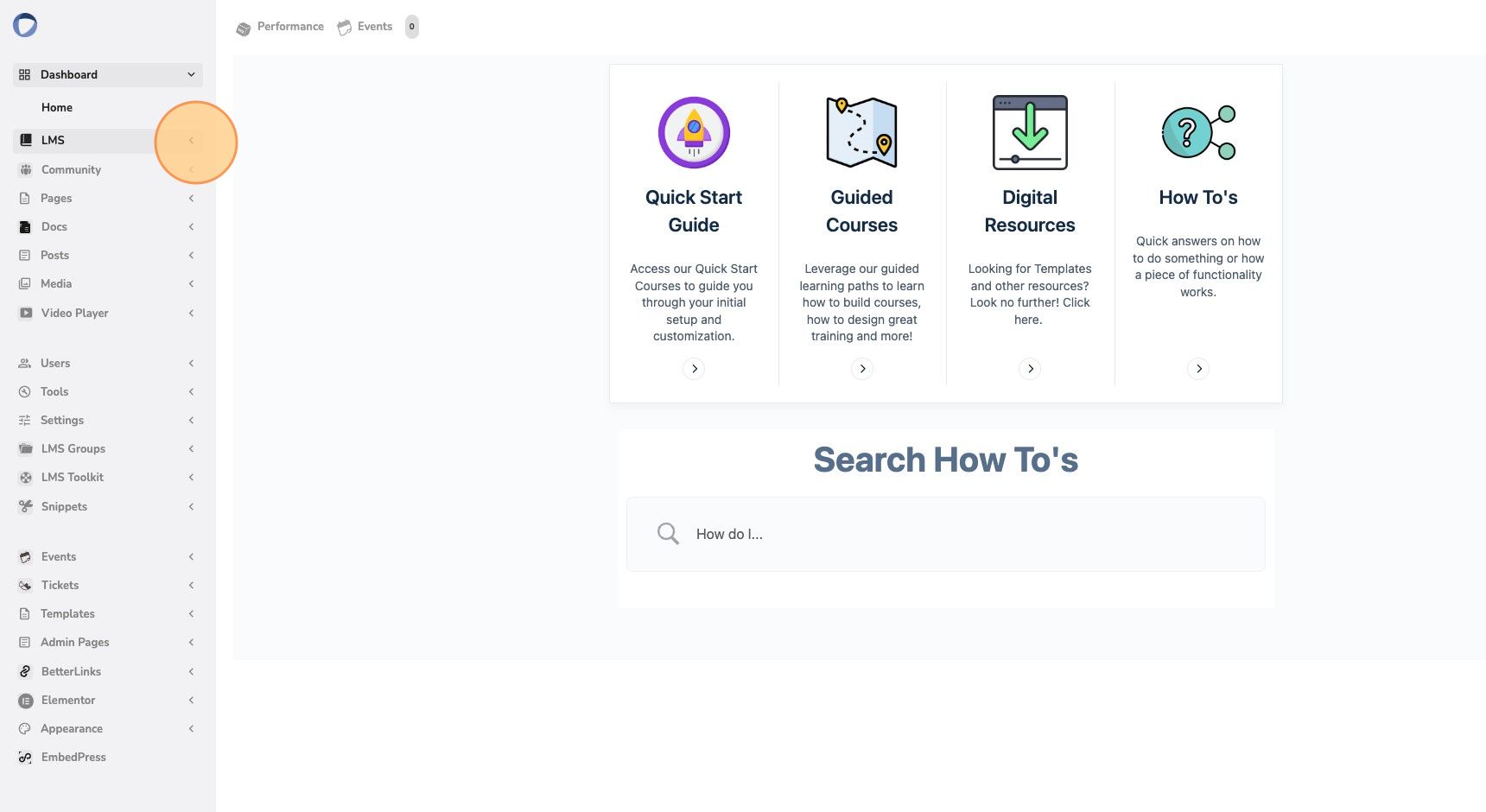Open Digital Resources arrow button
1486x812 pixels.
point(1030,369)
